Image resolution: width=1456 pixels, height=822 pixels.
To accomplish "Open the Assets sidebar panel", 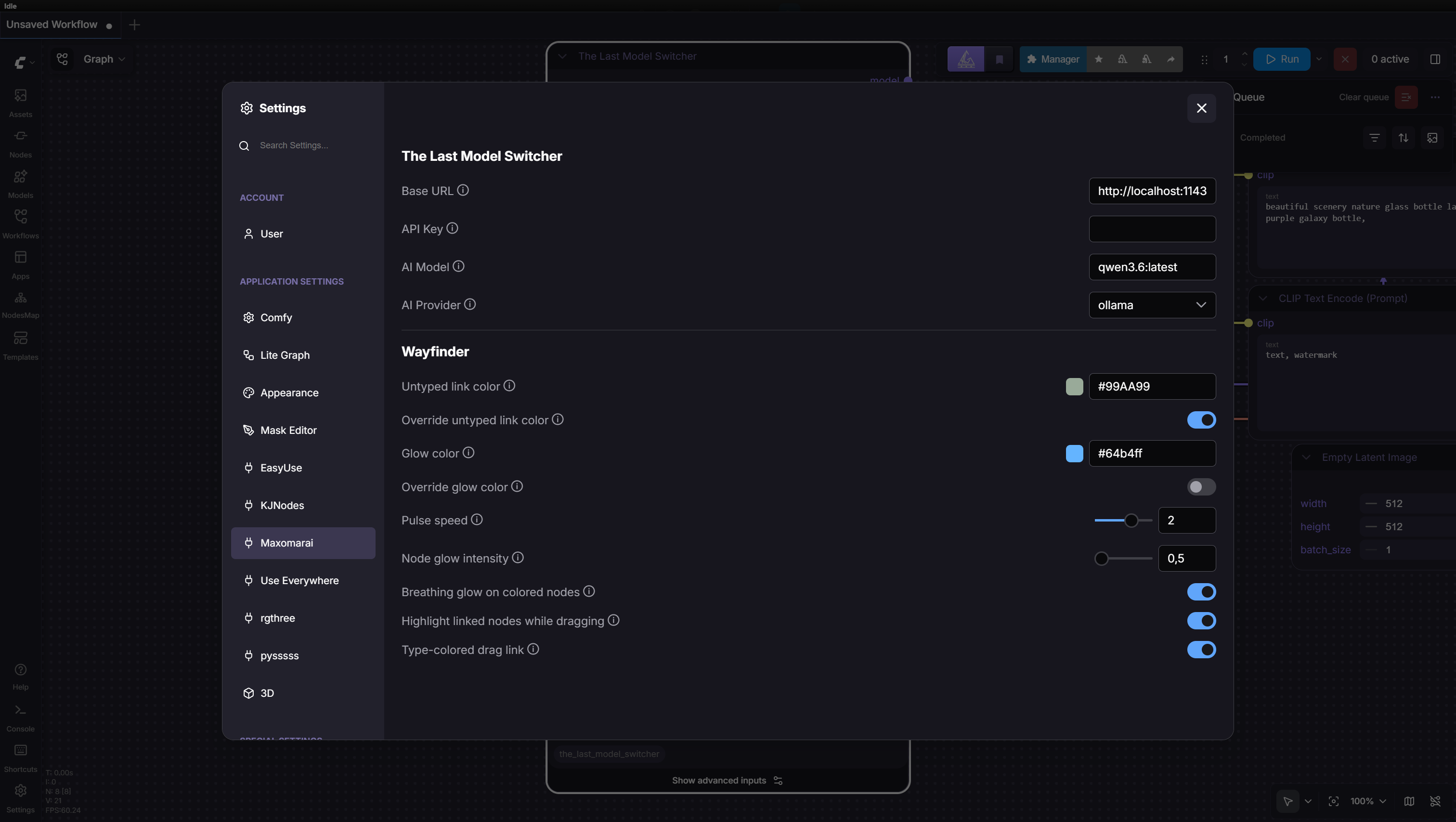I will (20, 102).
